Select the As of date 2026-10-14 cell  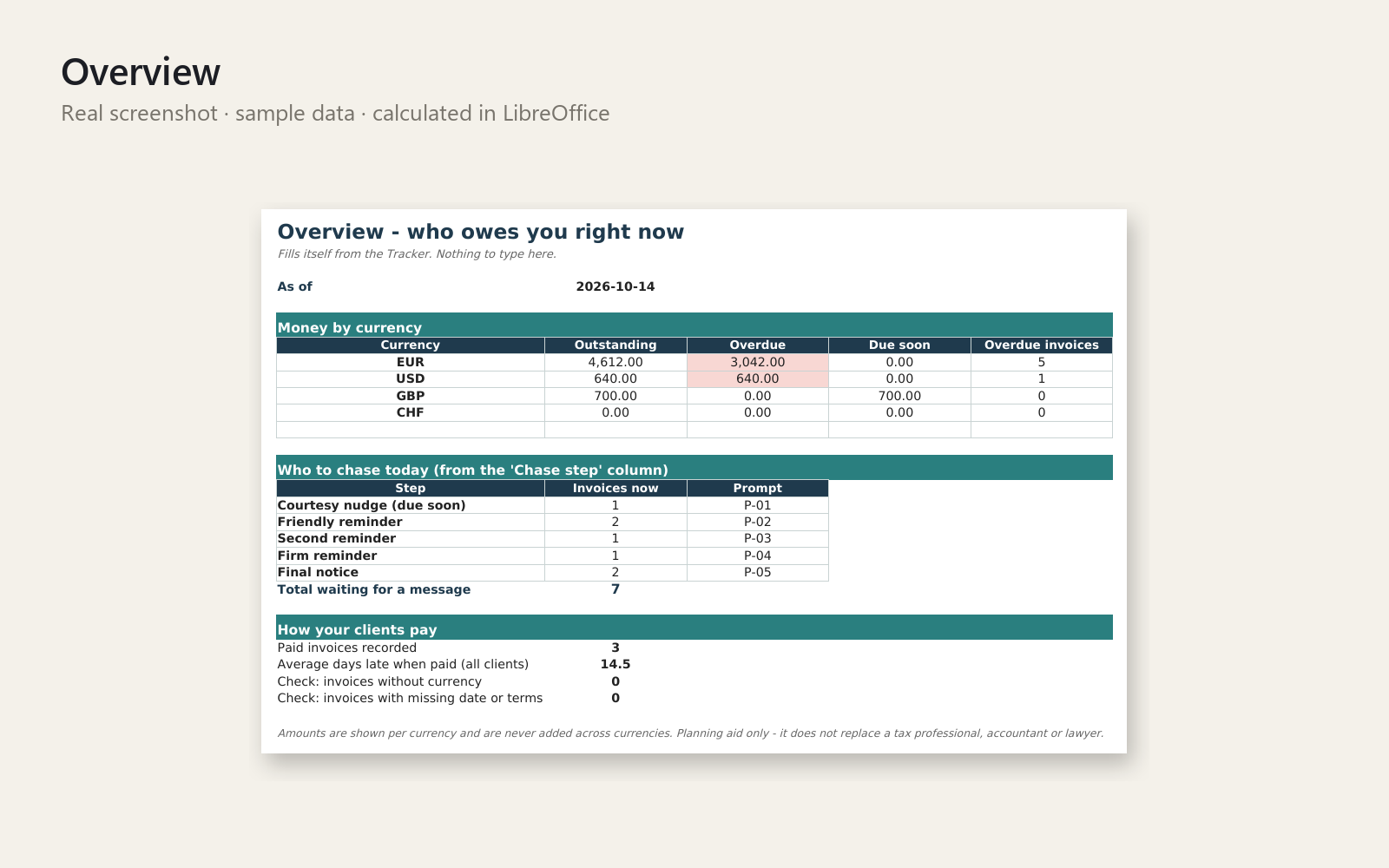(x=616, y=286)
